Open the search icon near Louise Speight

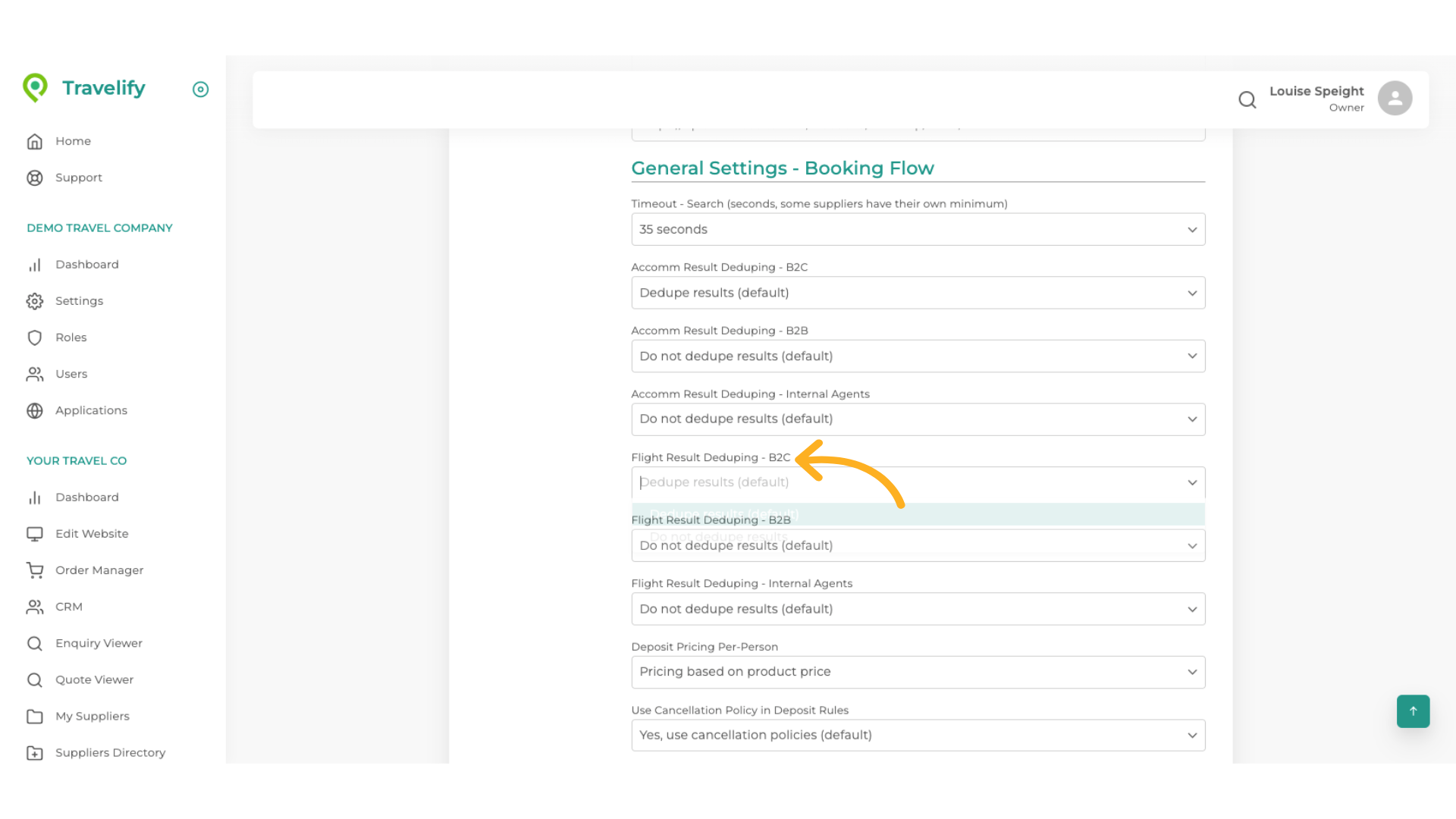pyautogui.click(x=1247, y=99)
